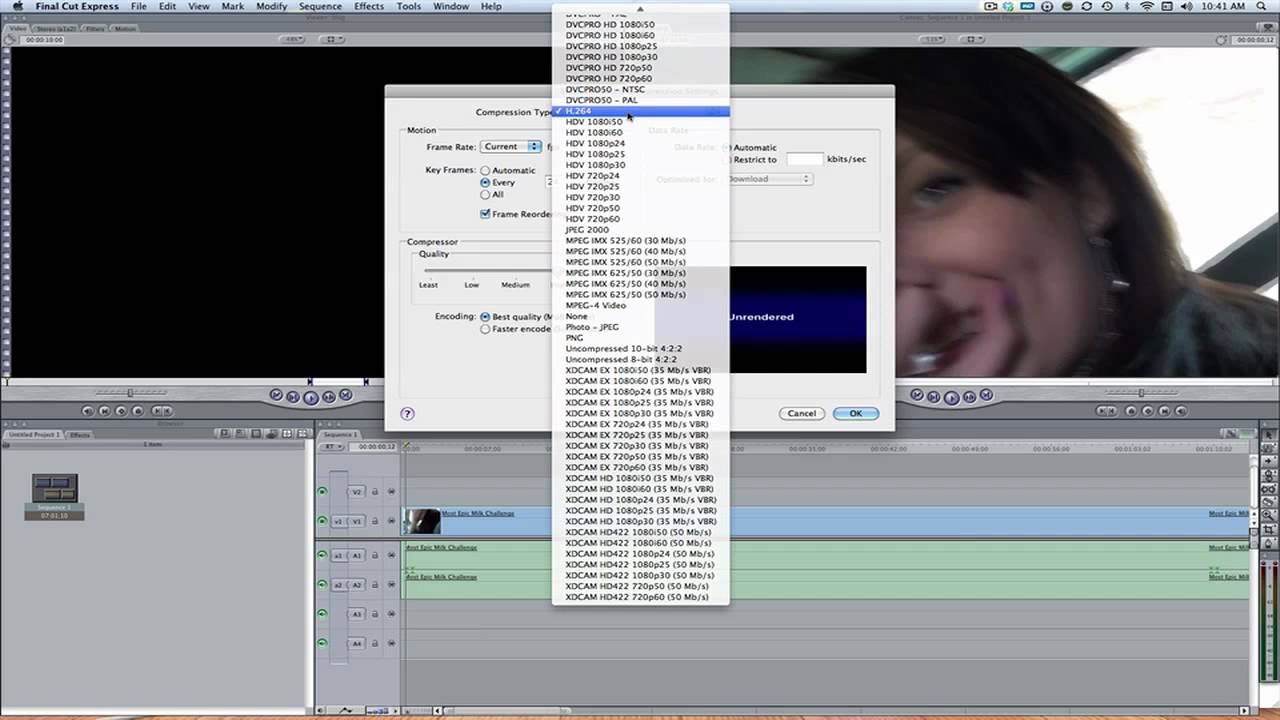Viewport: 1280px width, 720px height.
Task: Play the Viewer clip
Action: tap(311, 397)
